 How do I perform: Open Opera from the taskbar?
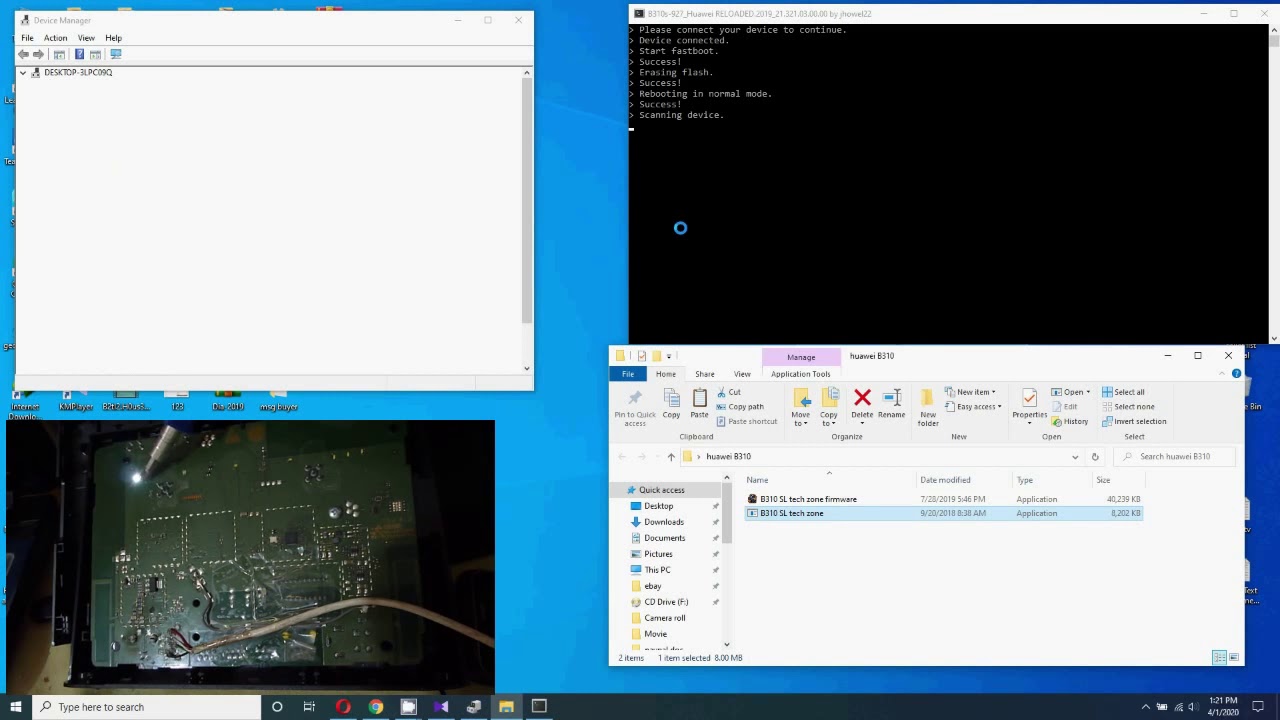tap(343, 707)
